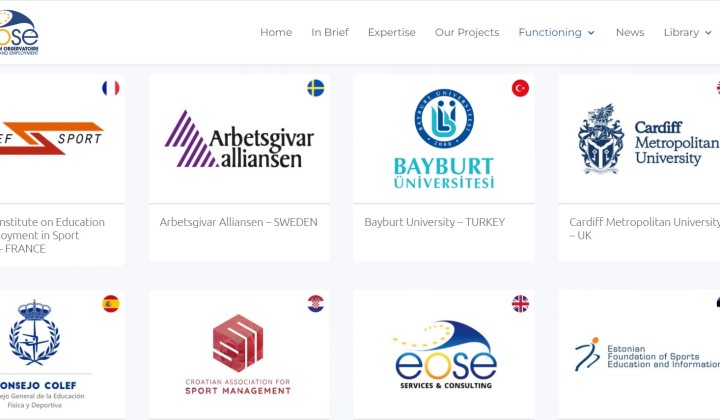Open the Bayburt University – TURKEY link
720x420 pixels.
coord(434,222)
